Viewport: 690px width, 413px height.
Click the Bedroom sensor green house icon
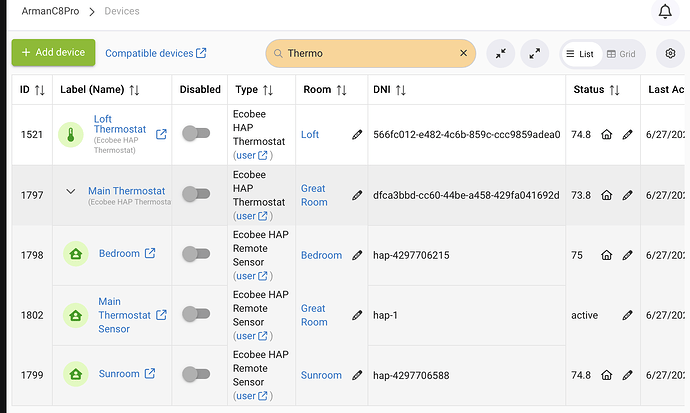pos(76,254)
